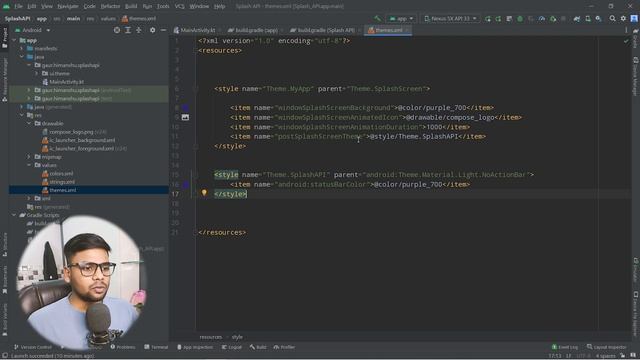This screenshot has width=640, height=360.
Task: Hide the Project panel with the minus icon
Action: click(163, 30)
